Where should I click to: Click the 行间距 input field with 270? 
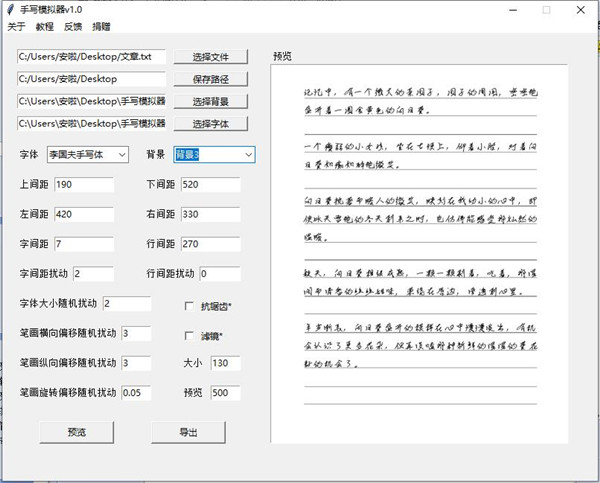click(210, 244)
